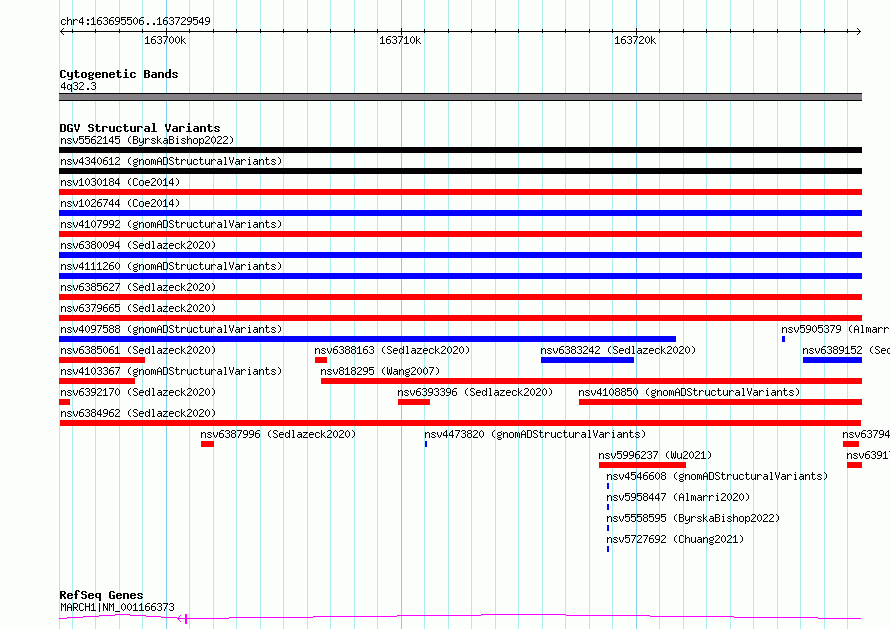Click the 163710k ruler position label
The height and width of the screenshot is (629, 890).
pyautogui.click(x=400, y=40)
